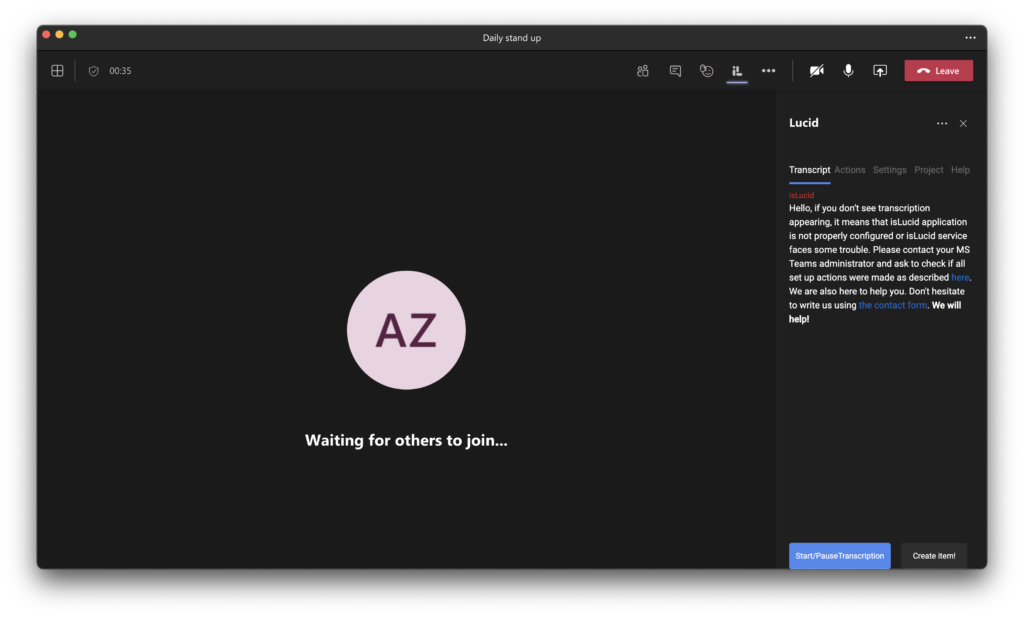Click the macOS green full-screen button
1024x618 pixels.
(x=72, y=35)
